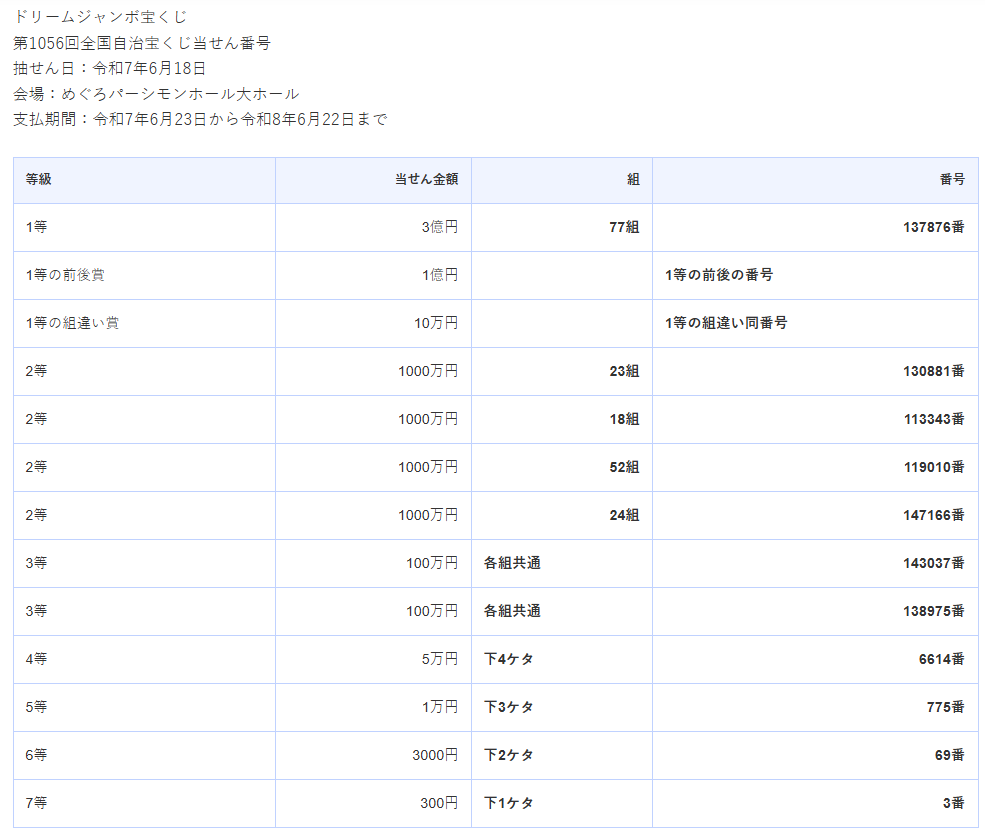The width and height of the screenshot is (985, 828).
Task: Click 1000万円 in the 24組 row
Action: (x=428, y=515)
